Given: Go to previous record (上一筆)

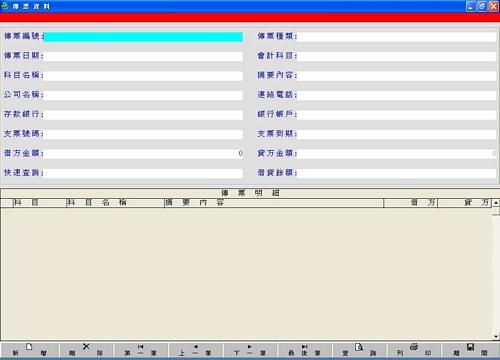Looking at the screenshot, I should pos(195,350).
